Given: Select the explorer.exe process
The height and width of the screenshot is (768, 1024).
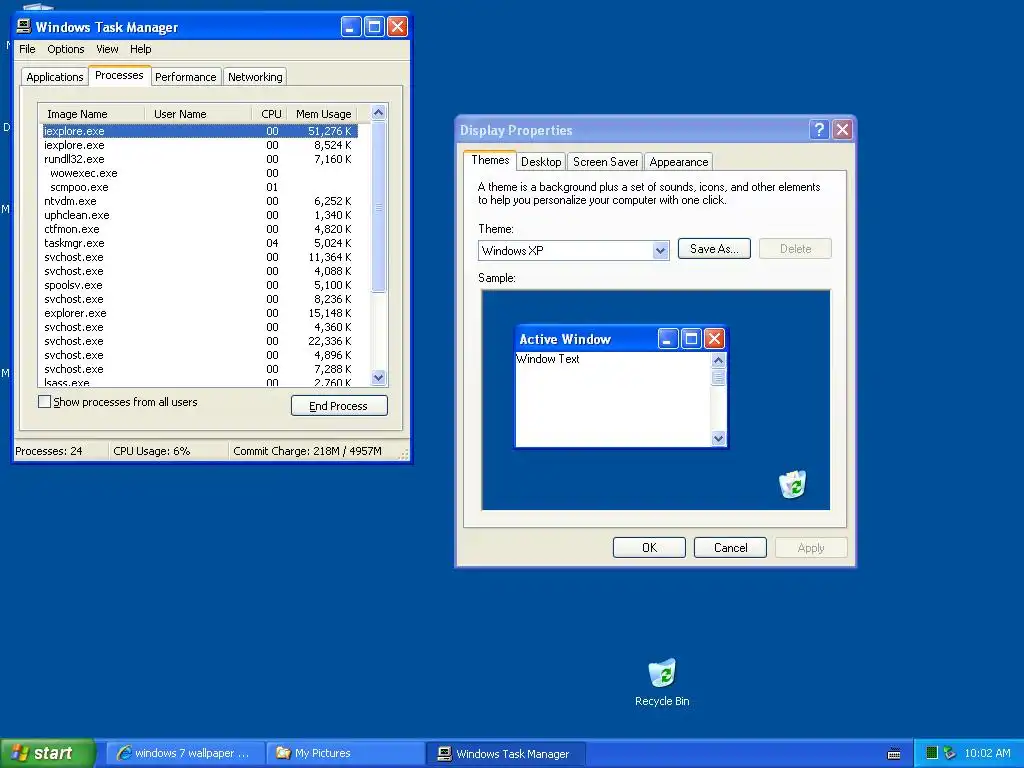Looking at the screenshot, I should tap(199, 313).
